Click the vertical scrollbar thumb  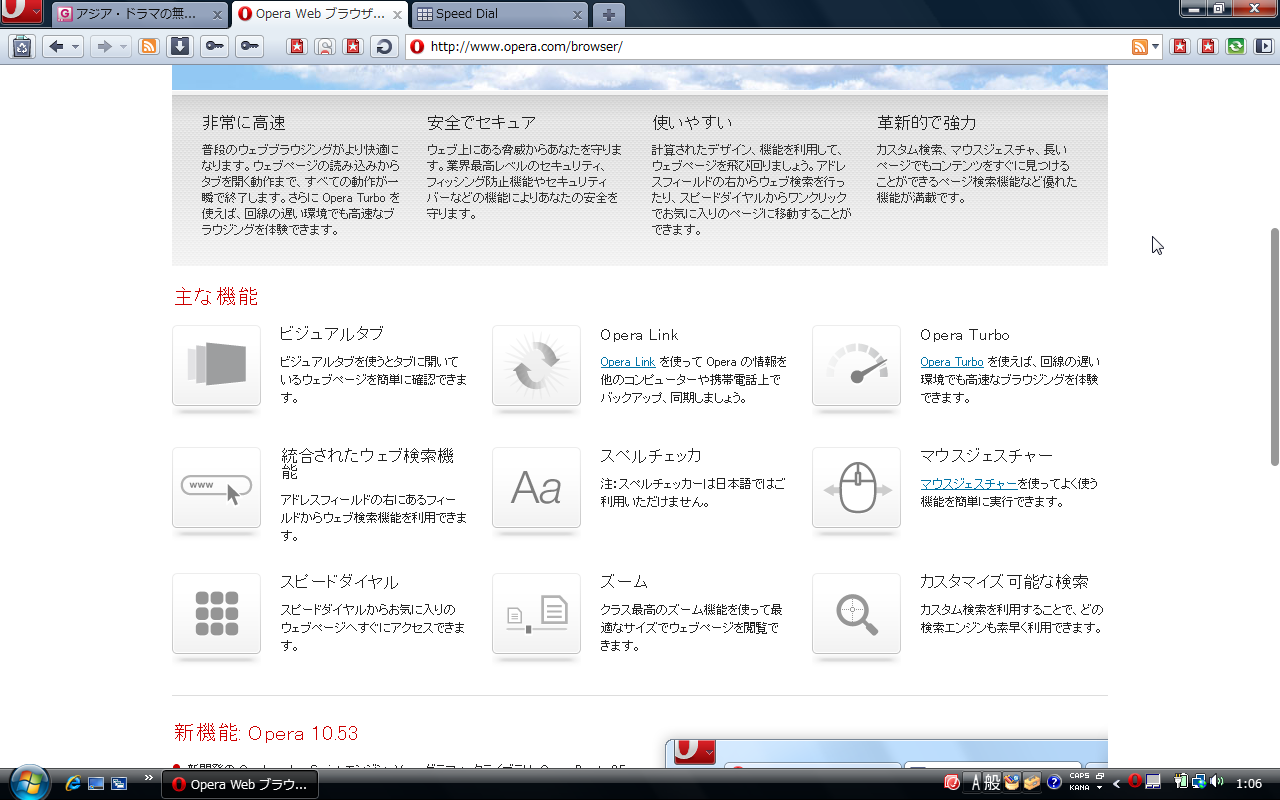[x=1274, y=346]
